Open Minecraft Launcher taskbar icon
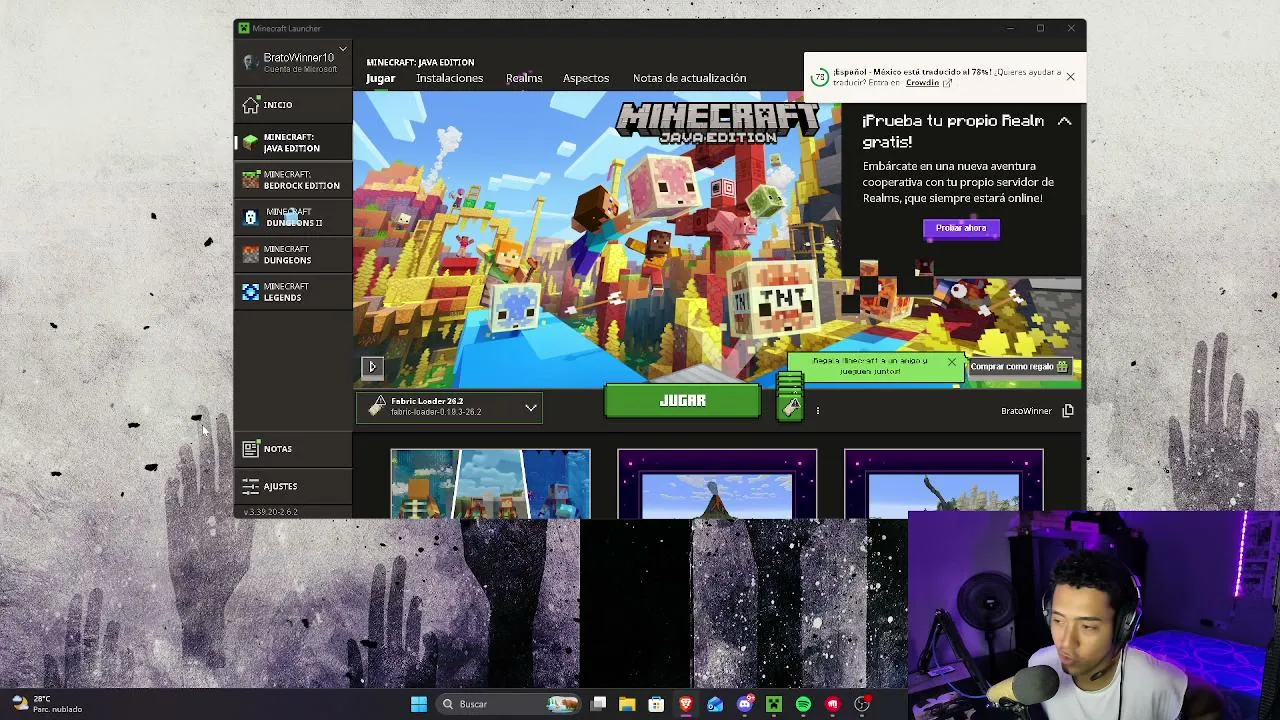The width and height of the screenshot is (1280, 720). tap(774, 704)
